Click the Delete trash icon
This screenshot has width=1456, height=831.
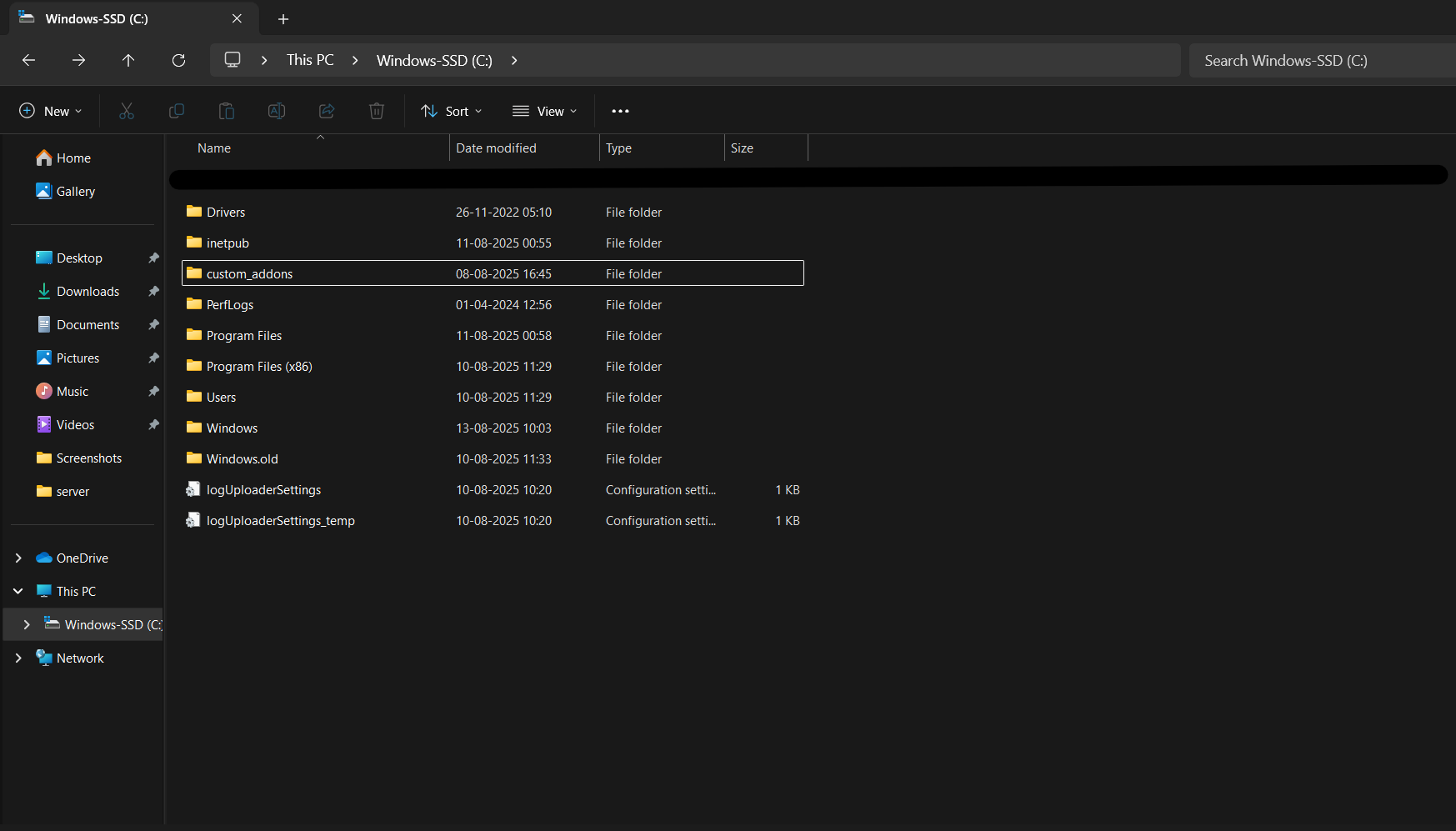pyautogui.click(x=377, y=111)
